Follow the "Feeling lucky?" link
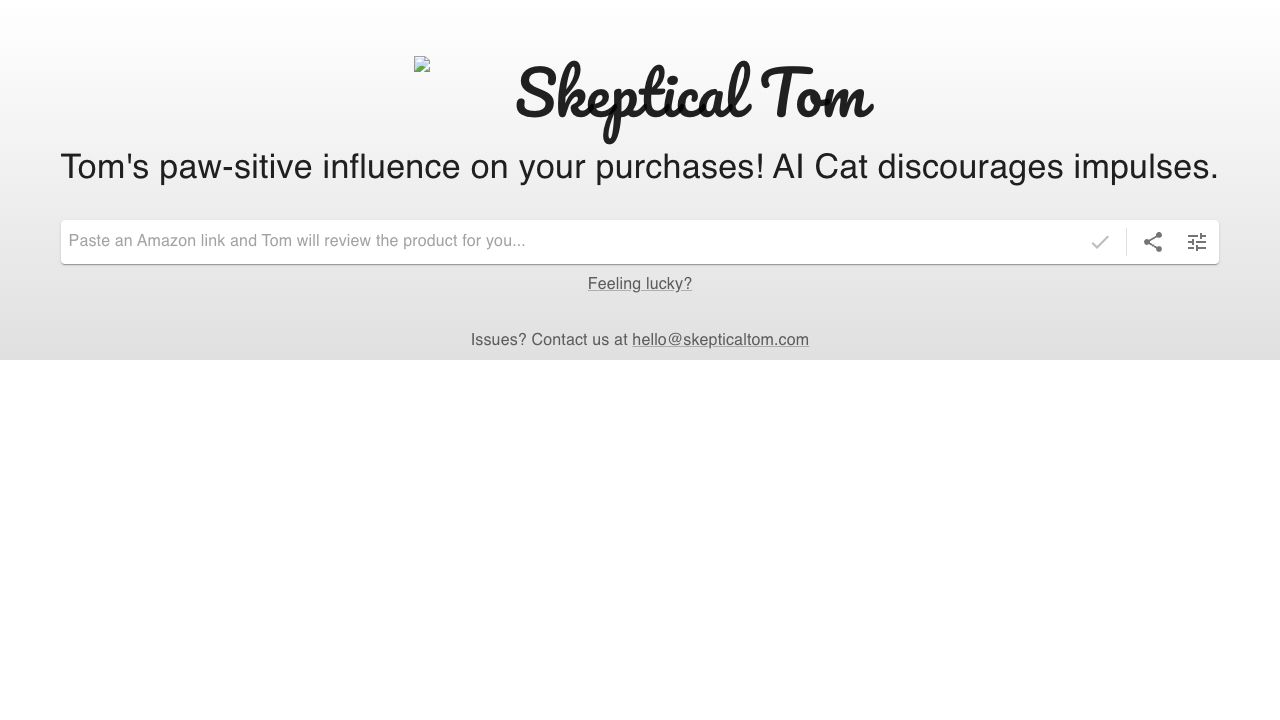 point(640,284)
